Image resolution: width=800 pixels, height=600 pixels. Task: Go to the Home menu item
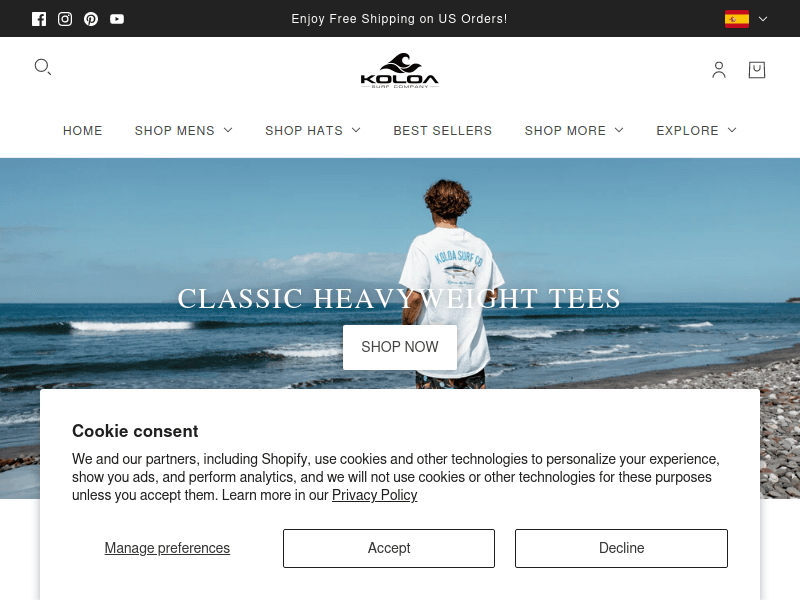coord(83,131)
